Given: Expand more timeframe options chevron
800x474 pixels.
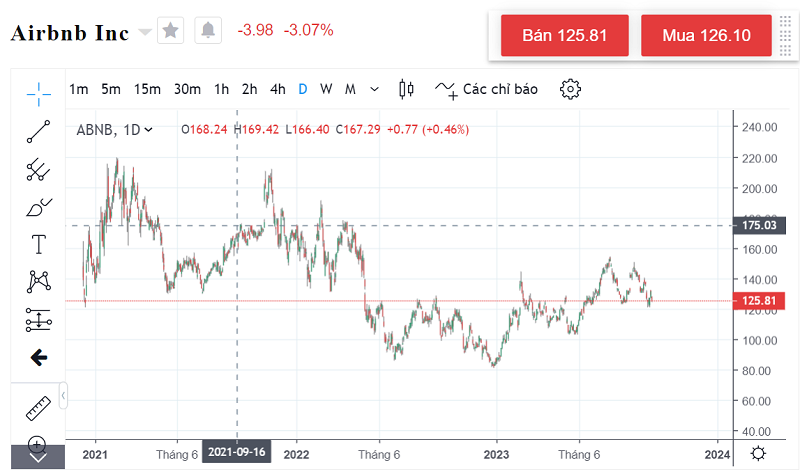Looking at the screenshot, I should point(375,89).
